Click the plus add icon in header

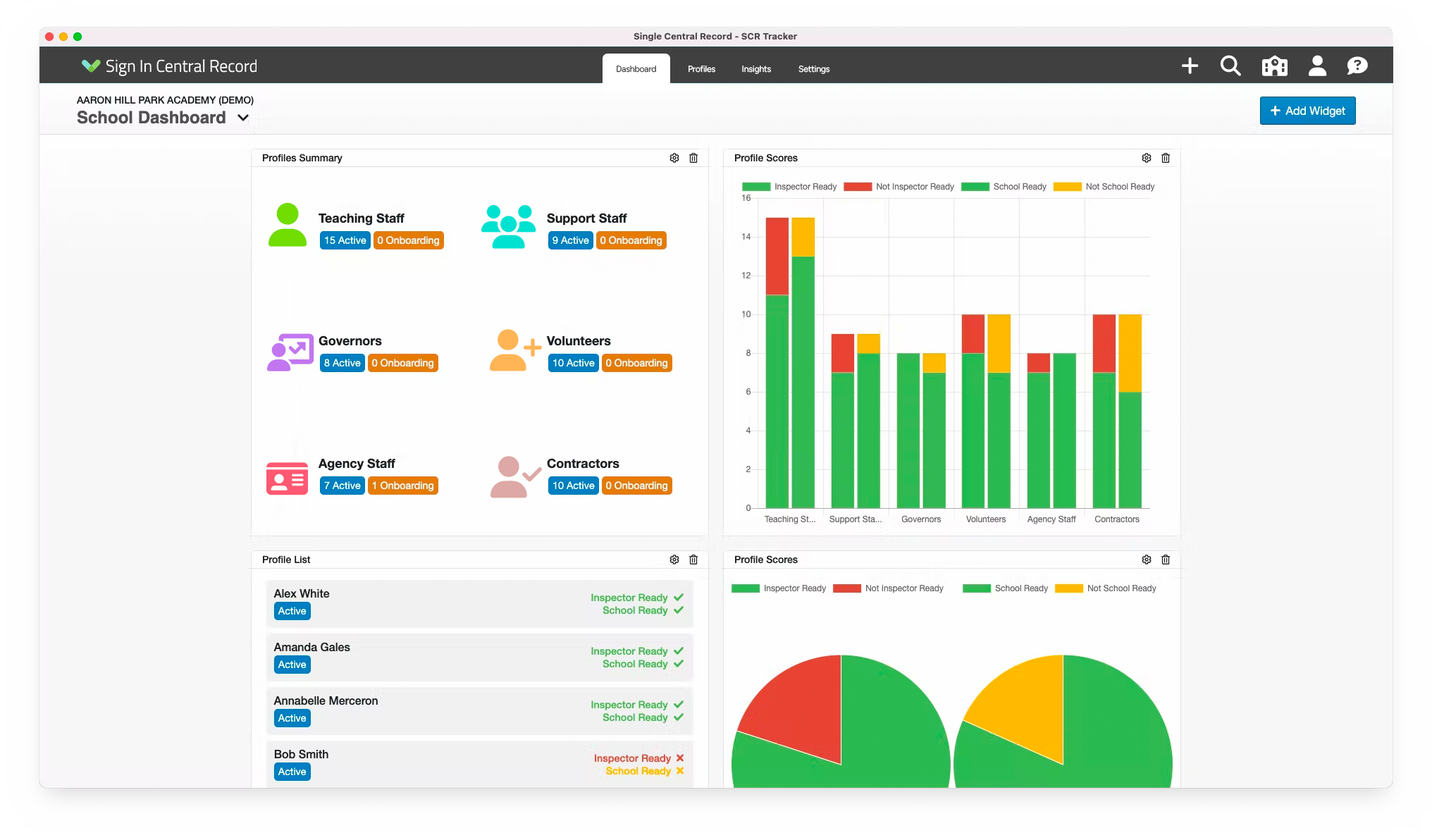tap(1190, 66)
